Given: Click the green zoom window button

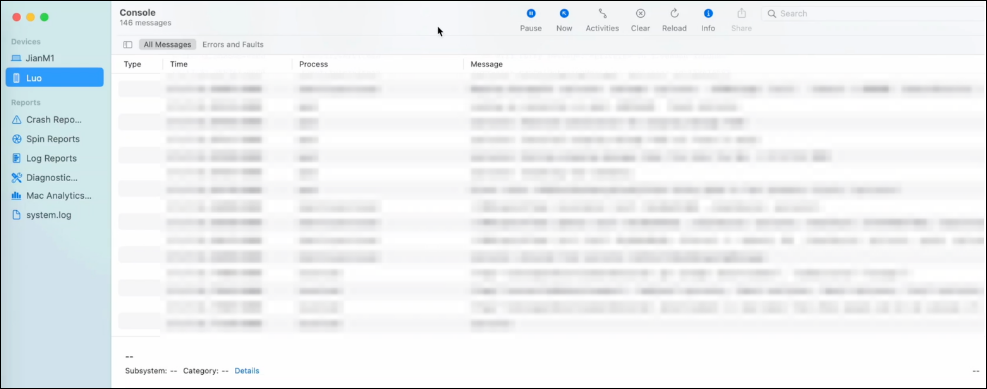Looking at the screenshot, I should click(44, 17).
